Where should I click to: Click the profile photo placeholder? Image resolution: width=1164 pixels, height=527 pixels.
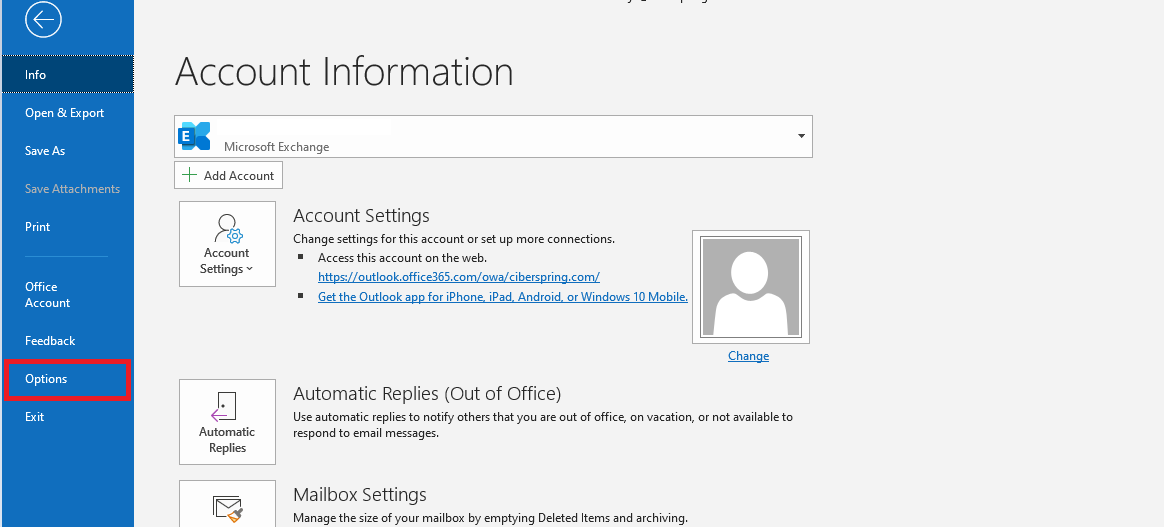click(x=751, y=287)
